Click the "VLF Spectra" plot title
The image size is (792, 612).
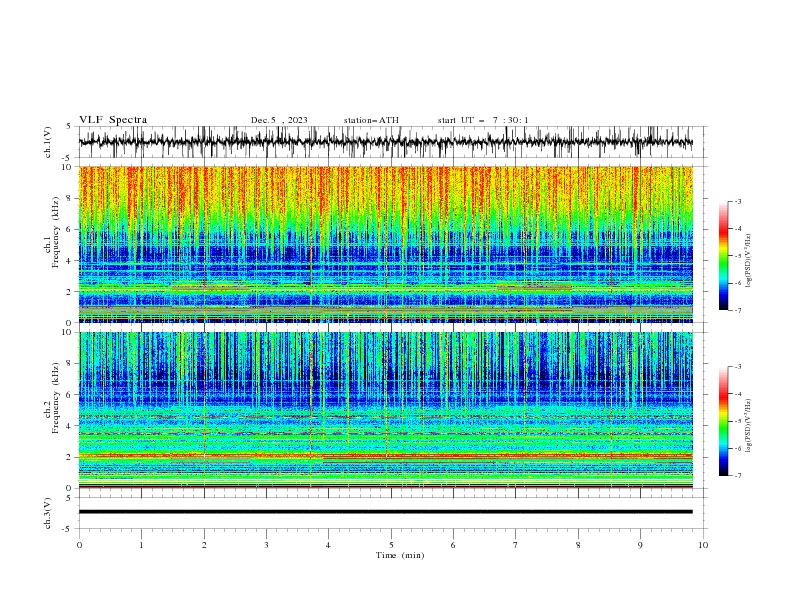113,120
